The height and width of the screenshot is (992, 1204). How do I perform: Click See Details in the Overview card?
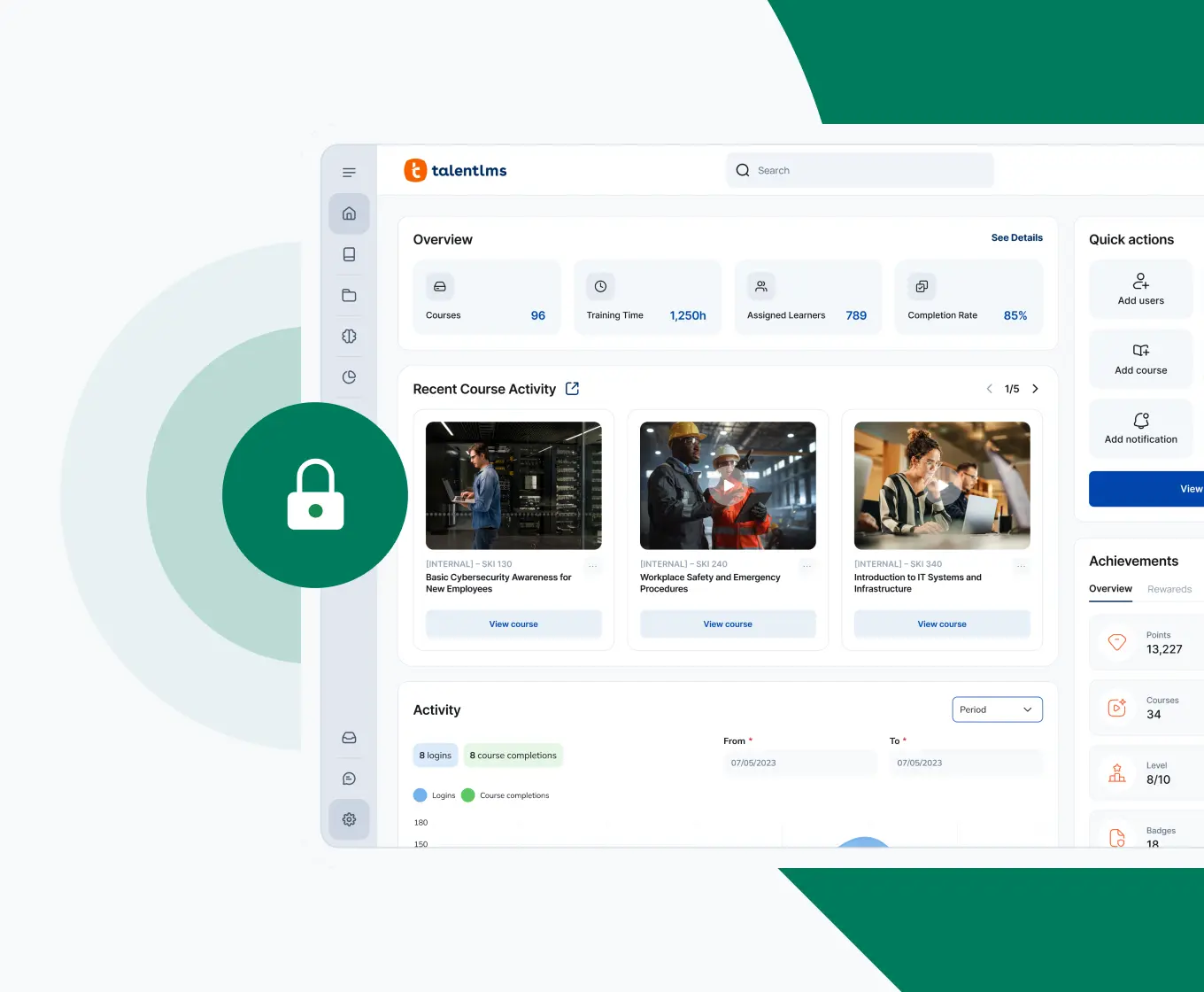tap(1016, 237)
